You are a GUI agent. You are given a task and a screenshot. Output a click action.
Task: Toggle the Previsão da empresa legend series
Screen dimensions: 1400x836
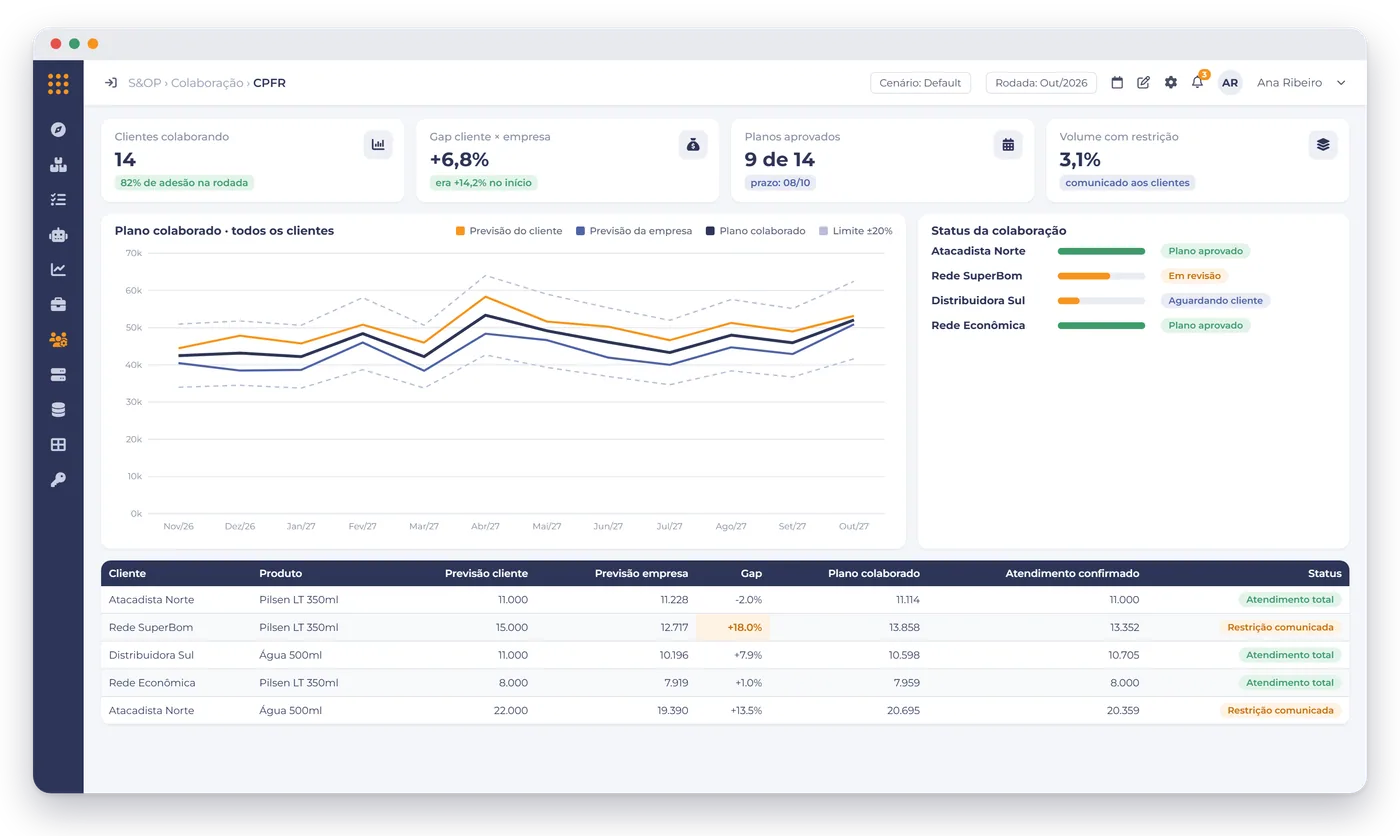click(634, 231)
